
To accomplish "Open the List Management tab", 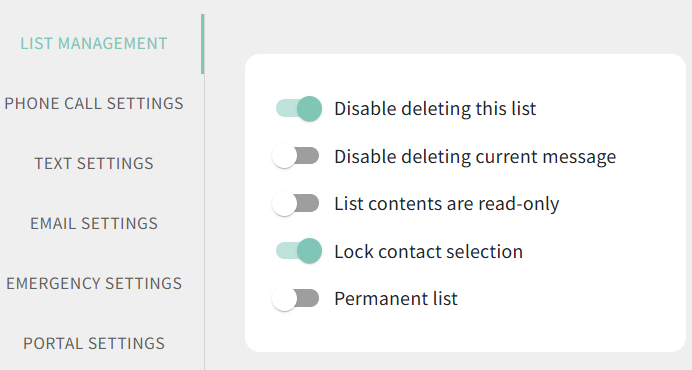I will [94, 43].
